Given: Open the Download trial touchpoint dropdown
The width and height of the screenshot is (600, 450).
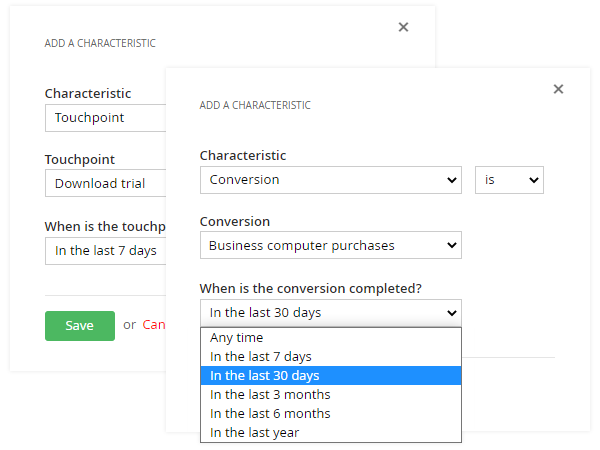Looking at the screenshot, I should [104, 184].
